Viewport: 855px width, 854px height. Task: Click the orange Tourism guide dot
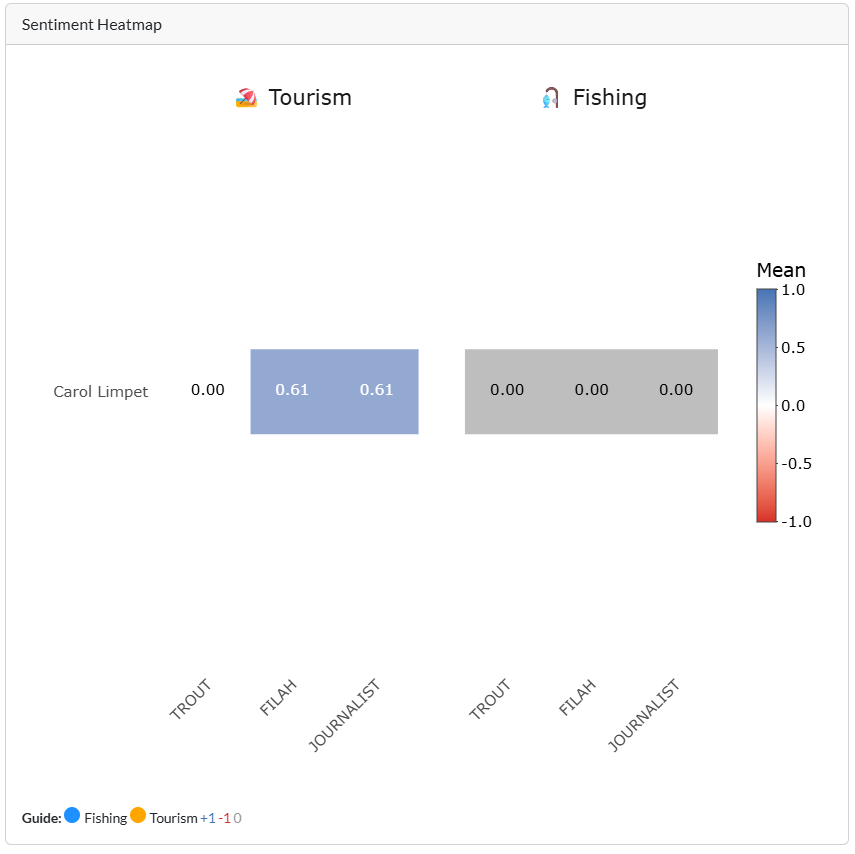click(138, 816)
